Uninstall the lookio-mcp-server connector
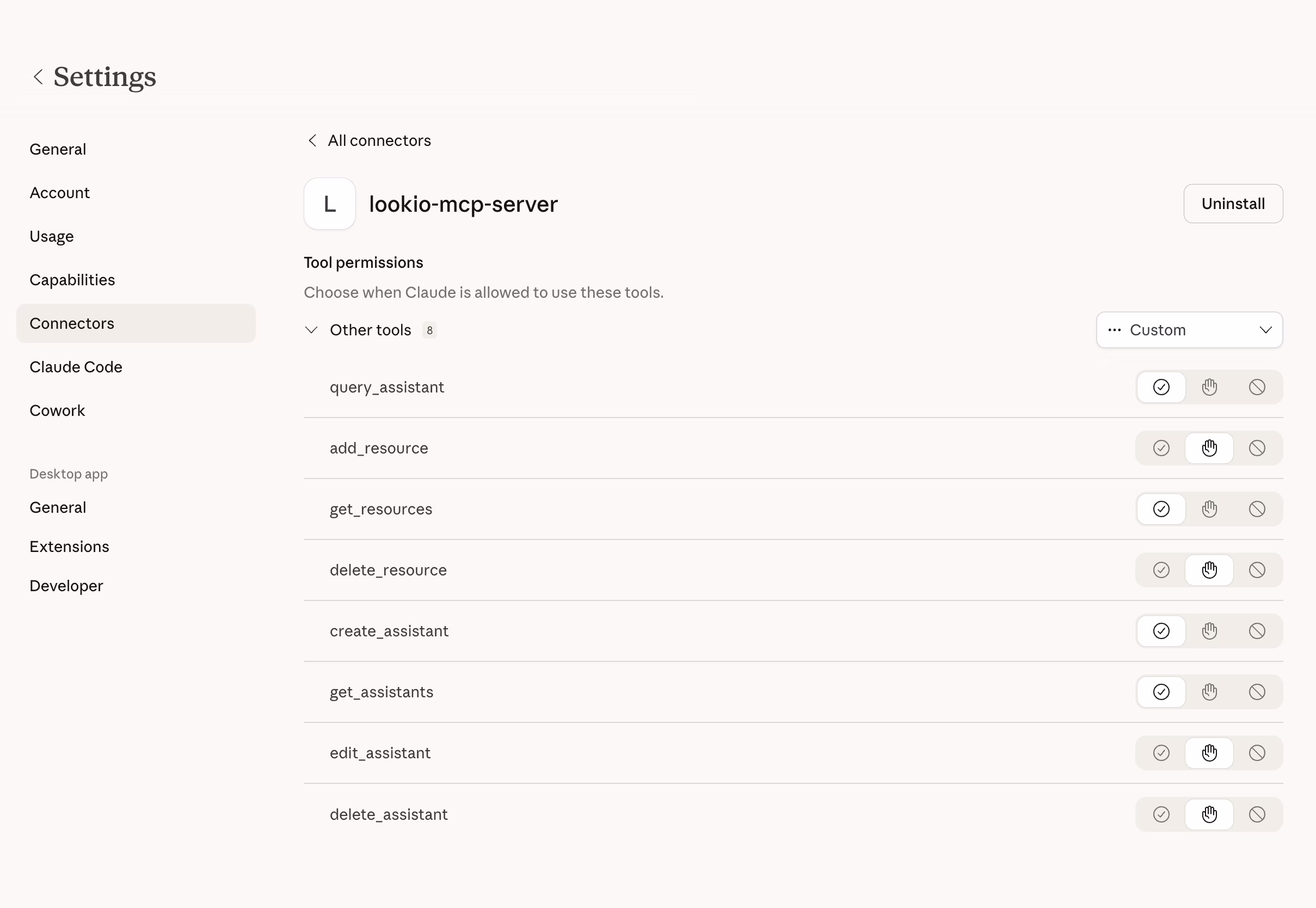Screen dimensions: 1316x908 pyautogui.click(x=1233, y=204)
